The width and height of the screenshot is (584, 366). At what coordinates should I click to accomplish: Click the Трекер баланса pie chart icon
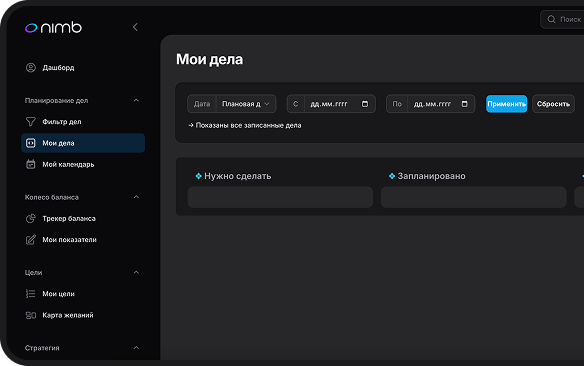click(31, 219)
